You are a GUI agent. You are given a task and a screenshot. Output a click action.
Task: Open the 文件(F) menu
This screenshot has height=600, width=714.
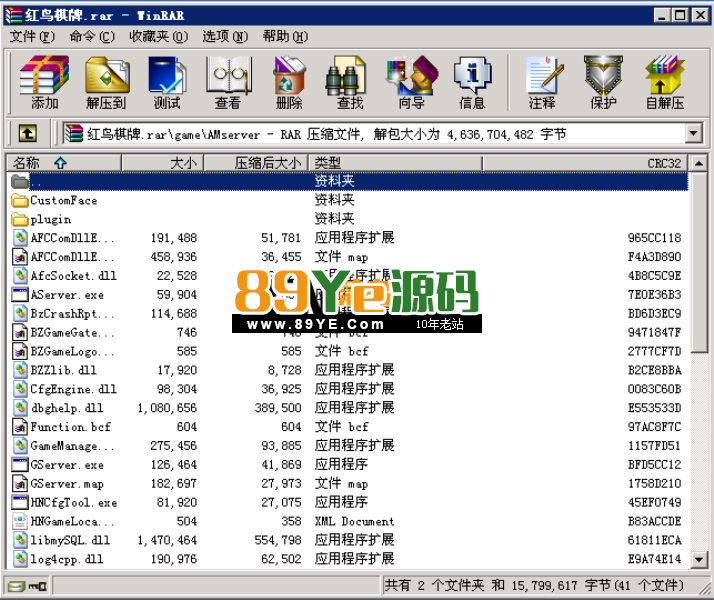[x=32, y=36]
